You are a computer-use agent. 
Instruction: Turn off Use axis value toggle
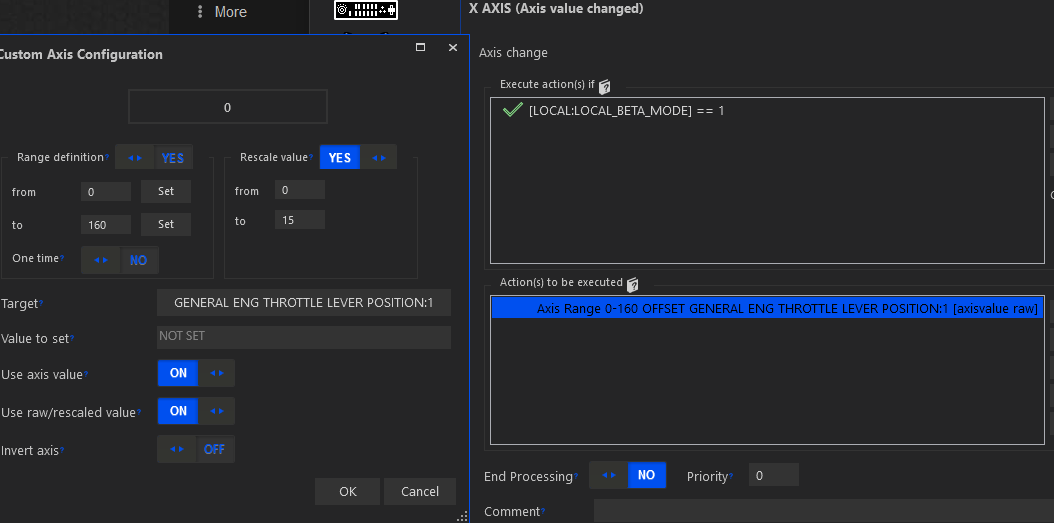coord(196,373)
